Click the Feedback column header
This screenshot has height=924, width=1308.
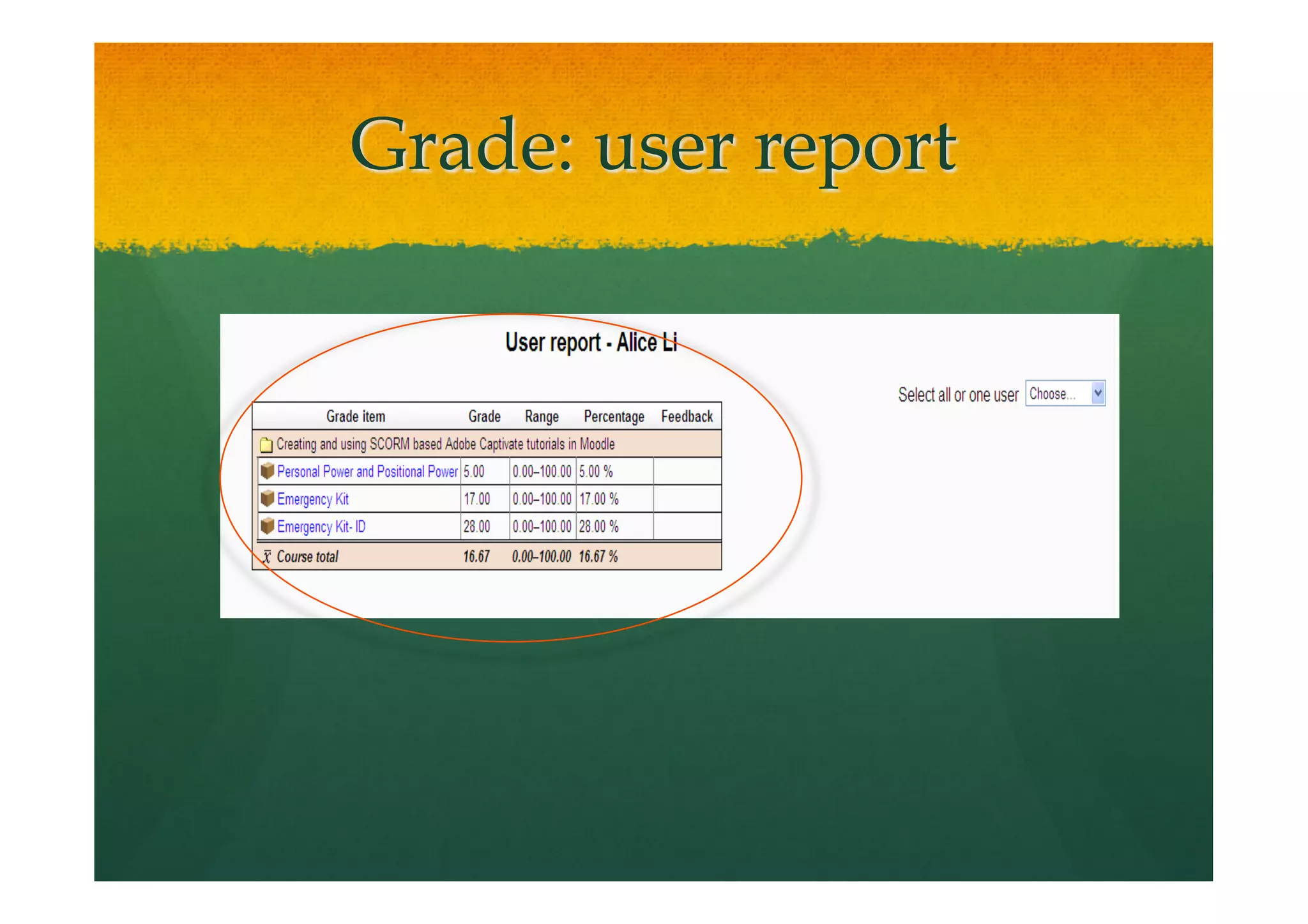click(687, 416)
